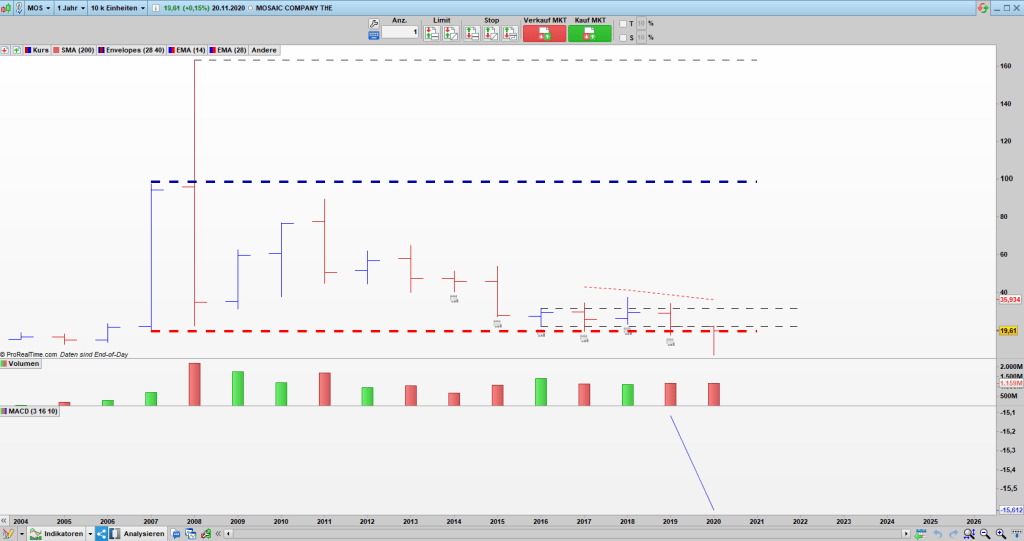Select the Andere indicator tab

tap(264, 50)
